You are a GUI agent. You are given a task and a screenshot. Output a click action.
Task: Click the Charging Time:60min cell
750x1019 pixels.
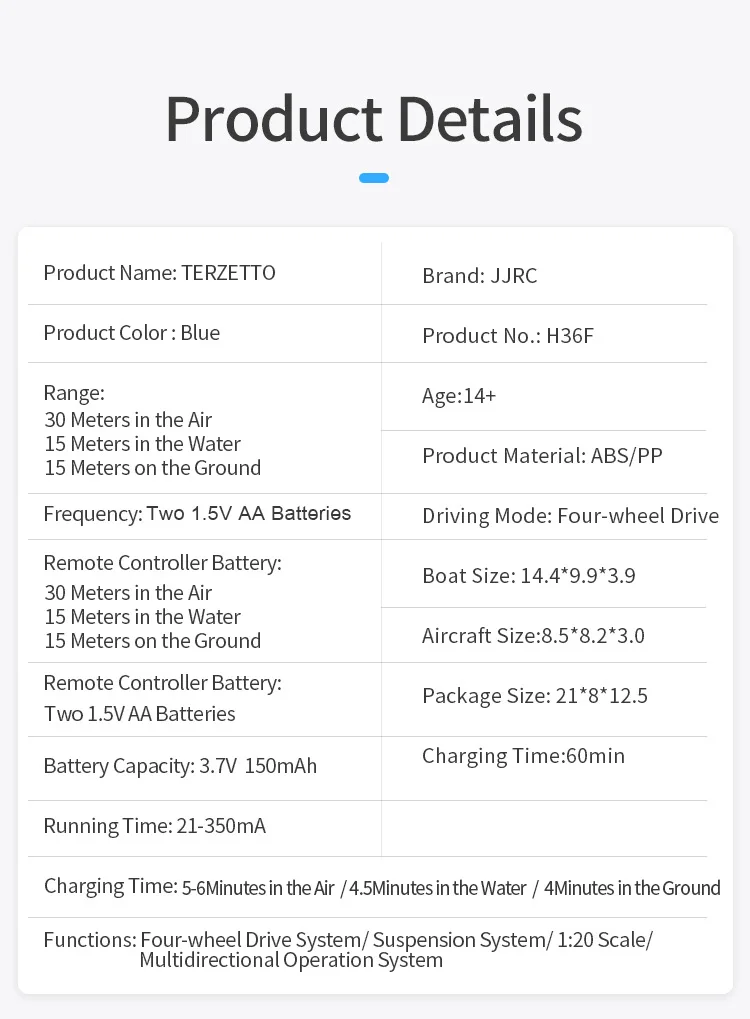[x=523, y=756]
